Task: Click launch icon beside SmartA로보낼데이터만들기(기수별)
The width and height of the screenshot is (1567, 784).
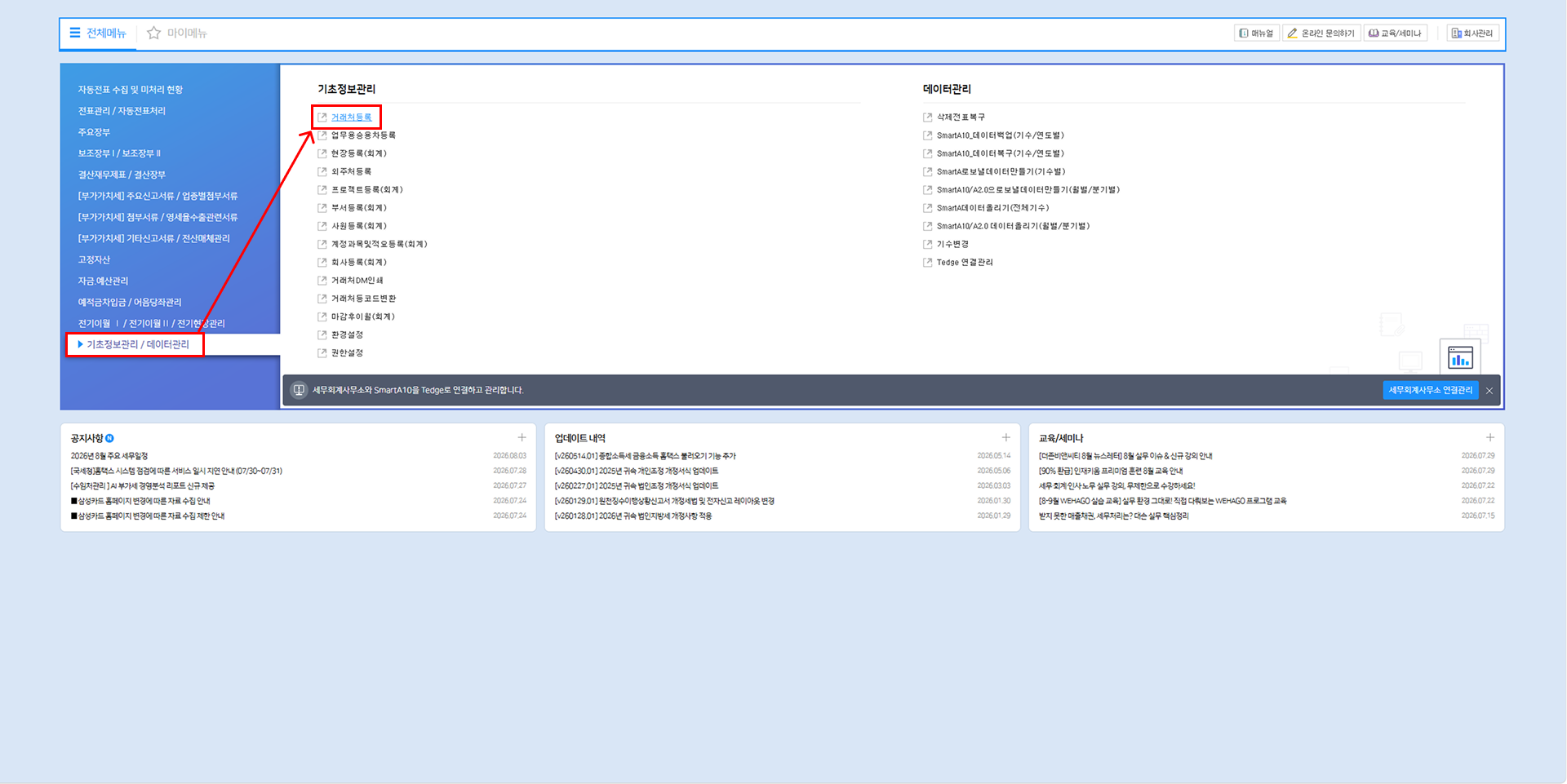Action: click(x=928, y=171)
